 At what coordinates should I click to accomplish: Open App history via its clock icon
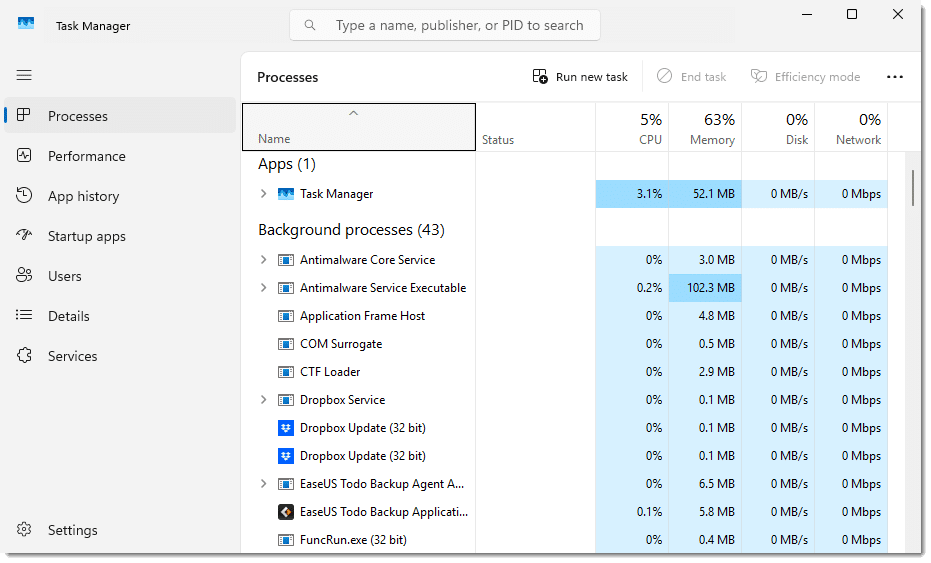24,195
